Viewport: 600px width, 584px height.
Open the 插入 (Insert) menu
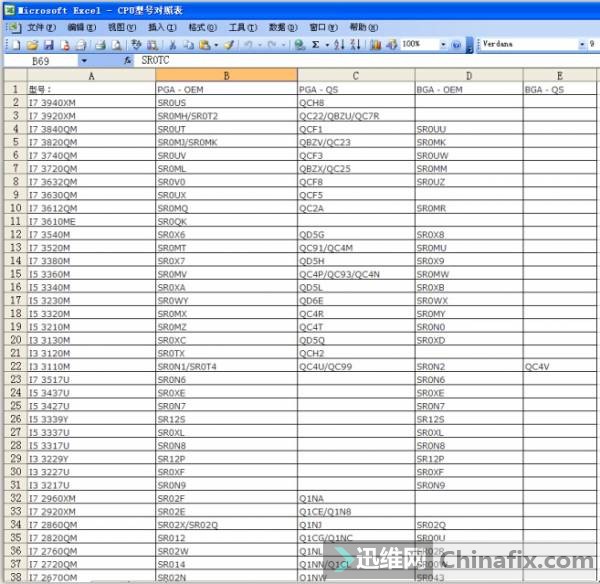(162, 28)
